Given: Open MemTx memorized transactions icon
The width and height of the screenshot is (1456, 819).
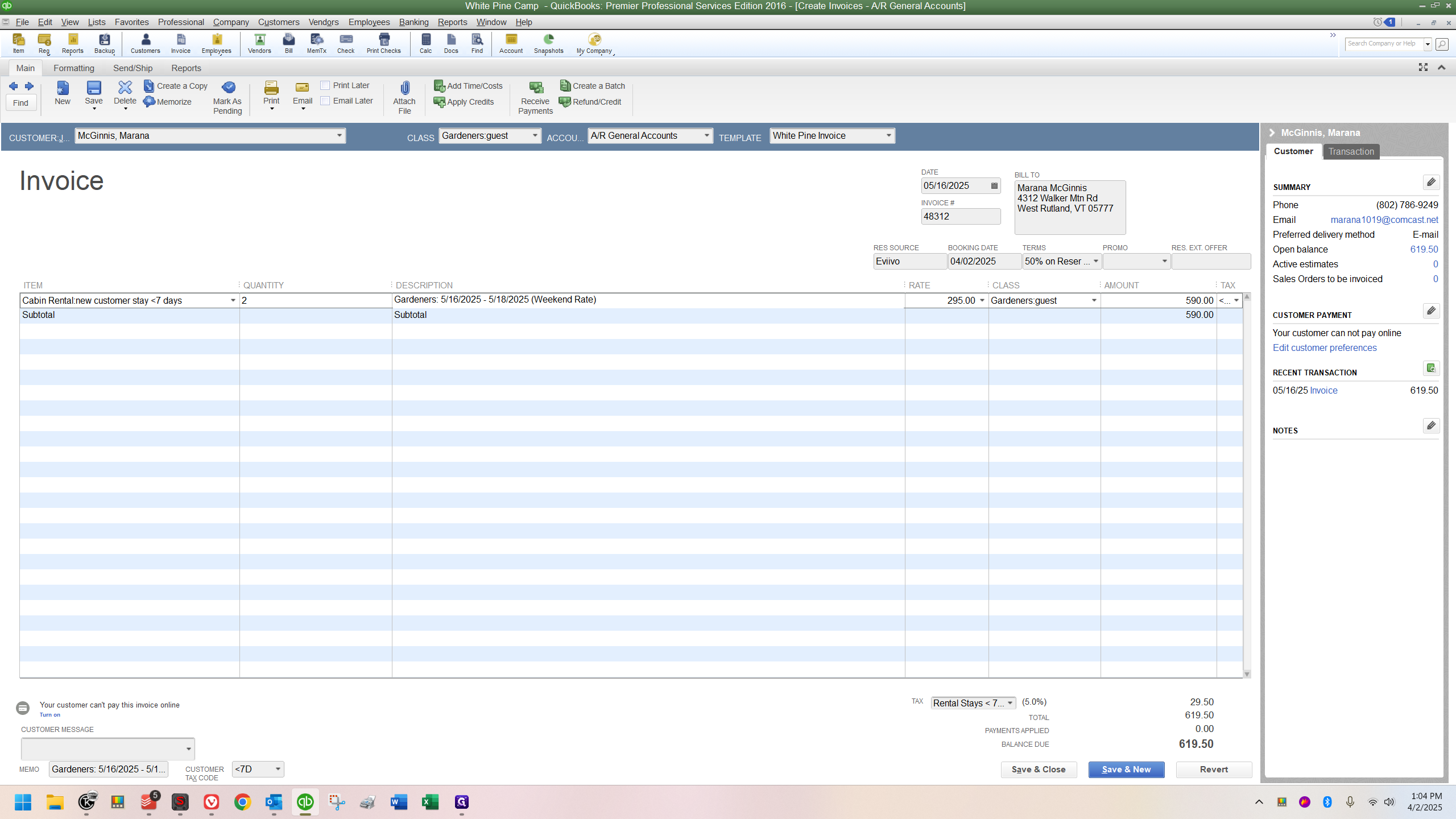Looking at the screenshot, I should point(316,43).
